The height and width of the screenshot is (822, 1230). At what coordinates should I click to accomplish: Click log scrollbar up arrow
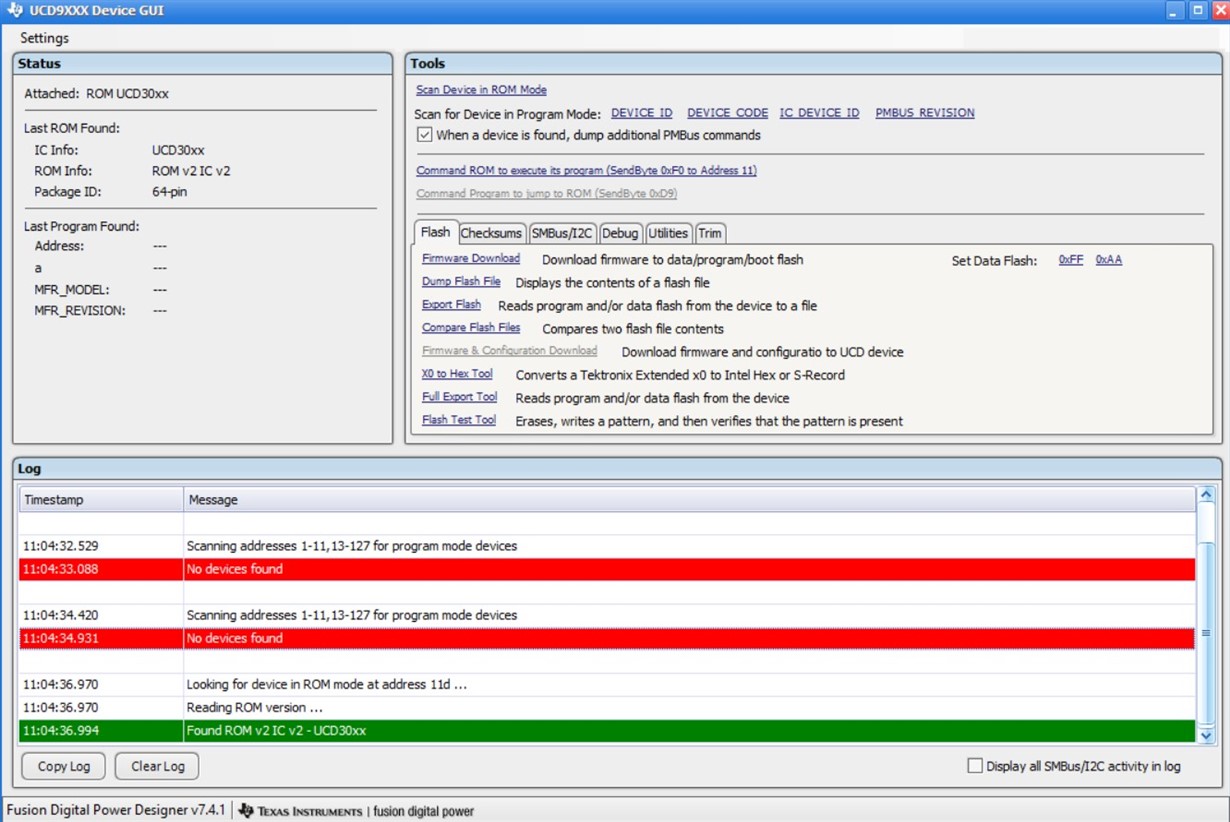pyautogui.click(x=1205, y=497)
